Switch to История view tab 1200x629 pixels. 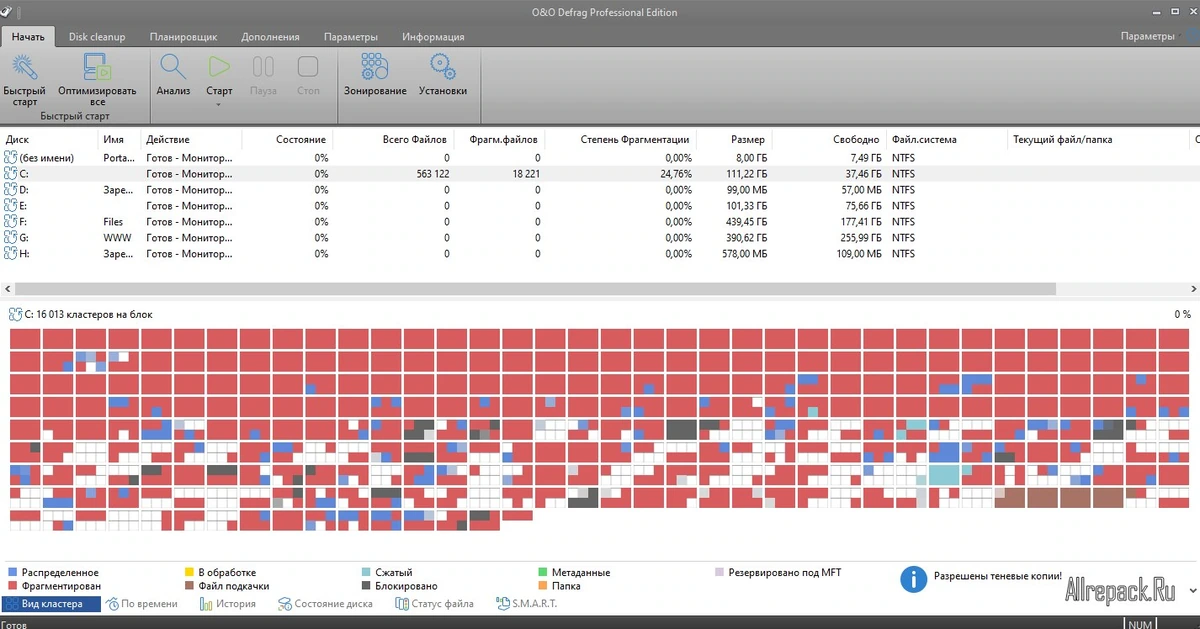[x=228, y=604]
